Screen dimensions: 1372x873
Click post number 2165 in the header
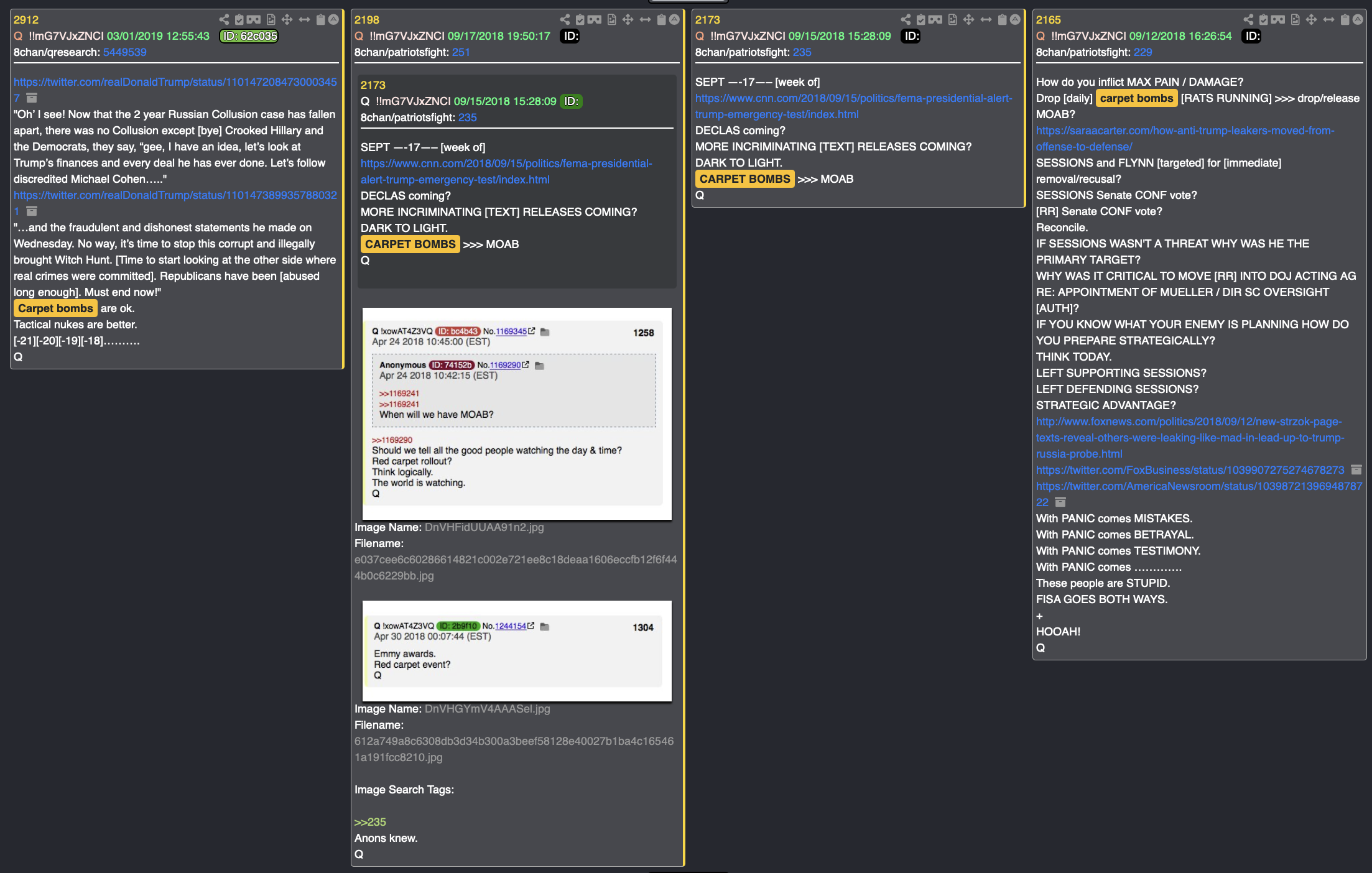(x=1049, y=20)
